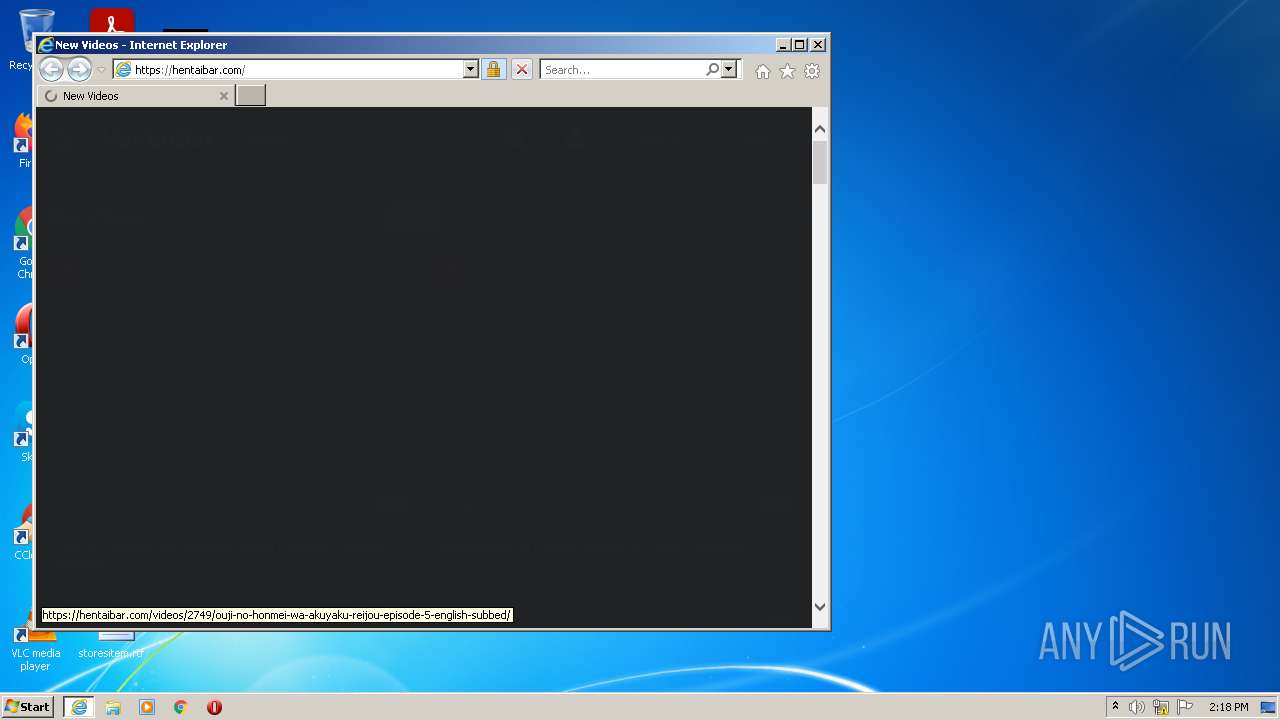Image resolution: width=1280 pixels, height=720 pixels.
Task: Open the Tools gear menu
Action: (x=812, y=71)
